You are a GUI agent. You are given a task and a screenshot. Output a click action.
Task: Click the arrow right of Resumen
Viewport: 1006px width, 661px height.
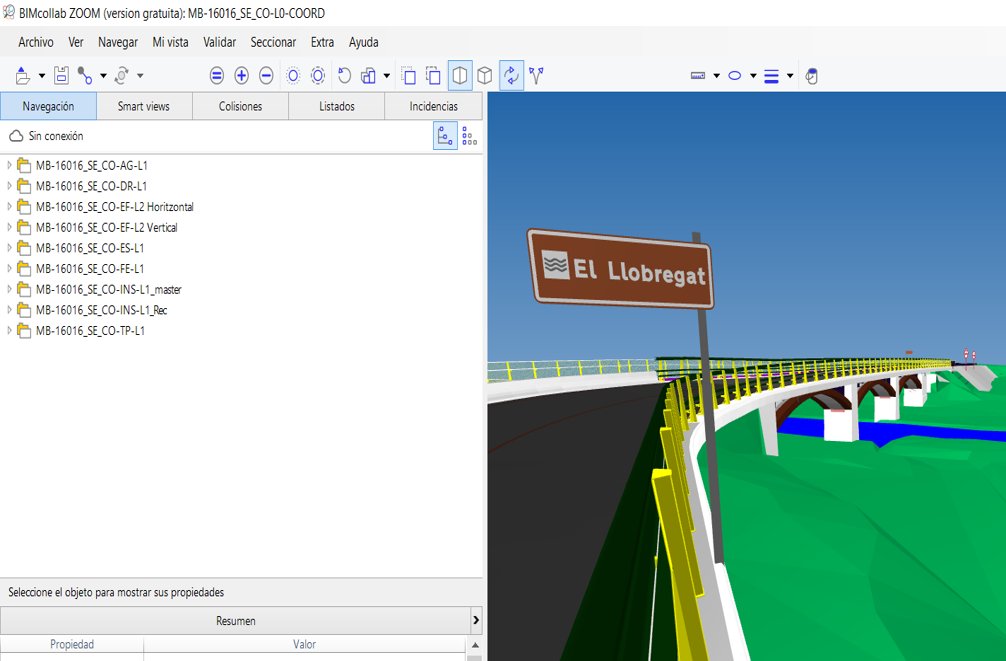coord(476,621)
